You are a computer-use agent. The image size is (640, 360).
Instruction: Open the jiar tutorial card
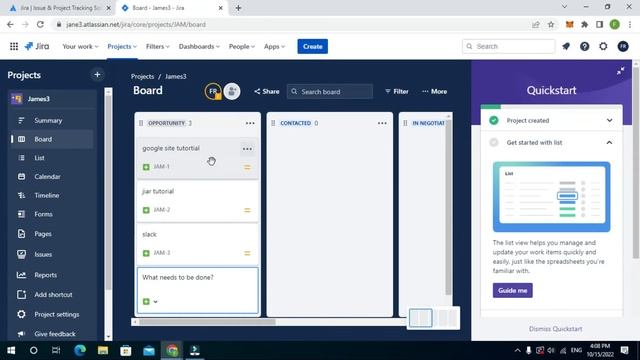coord(198,201)
